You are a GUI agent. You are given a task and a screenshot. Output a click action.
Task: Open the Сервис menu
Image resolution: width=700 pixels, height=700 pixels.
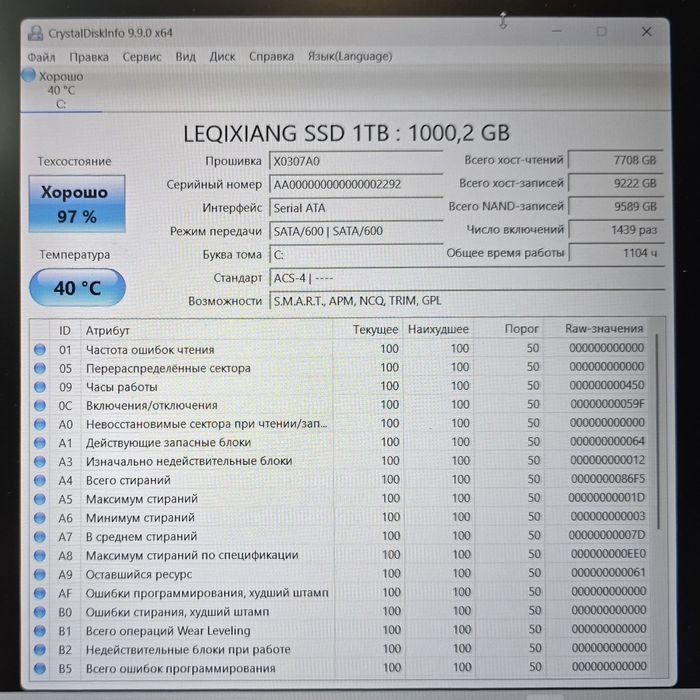[x=142, y=57]
